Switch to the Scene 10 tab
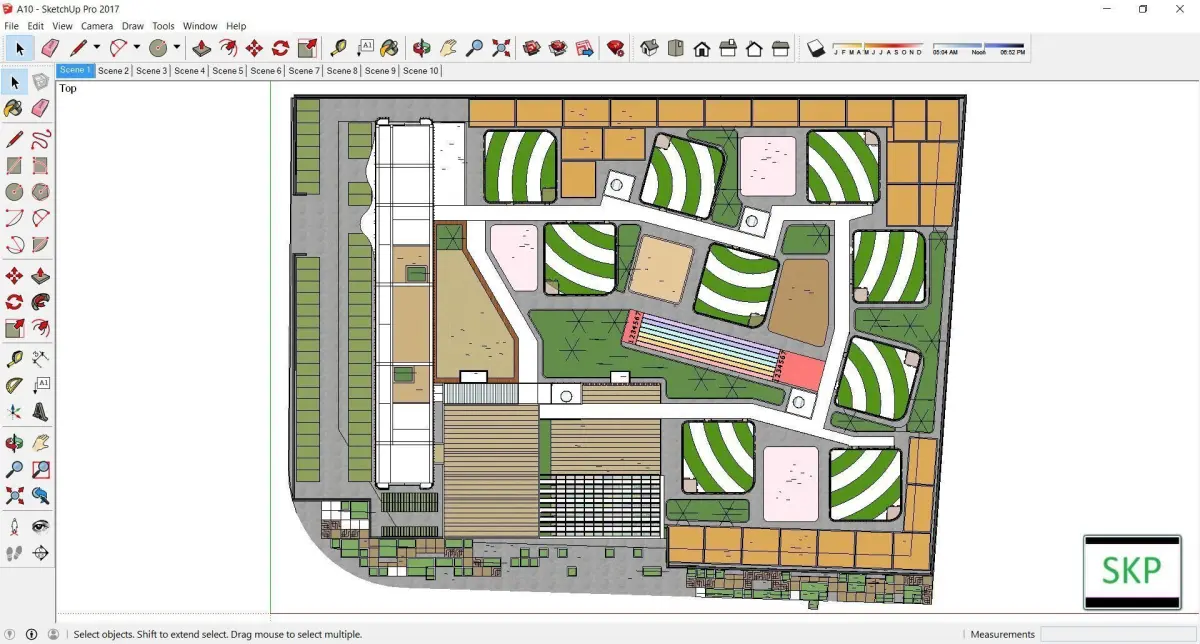 [x=421, y=71]
